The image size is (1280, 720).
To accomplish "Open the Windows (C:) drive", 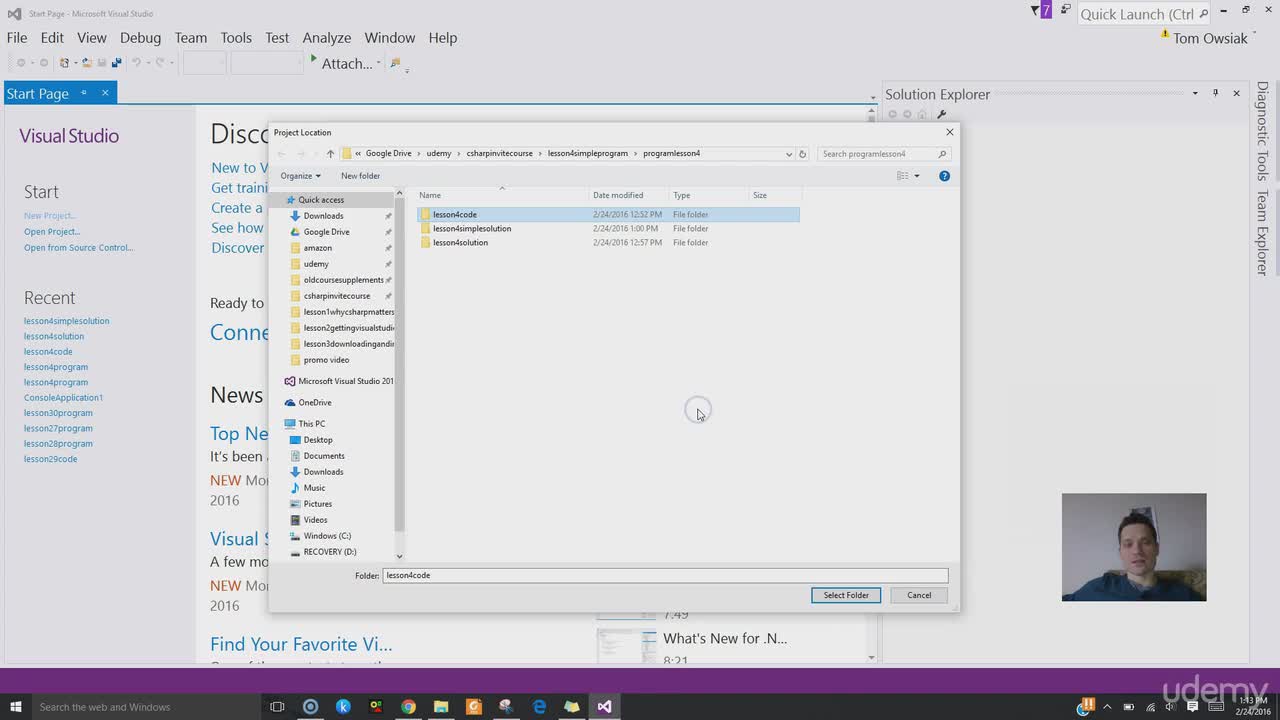I will (327, 536).
